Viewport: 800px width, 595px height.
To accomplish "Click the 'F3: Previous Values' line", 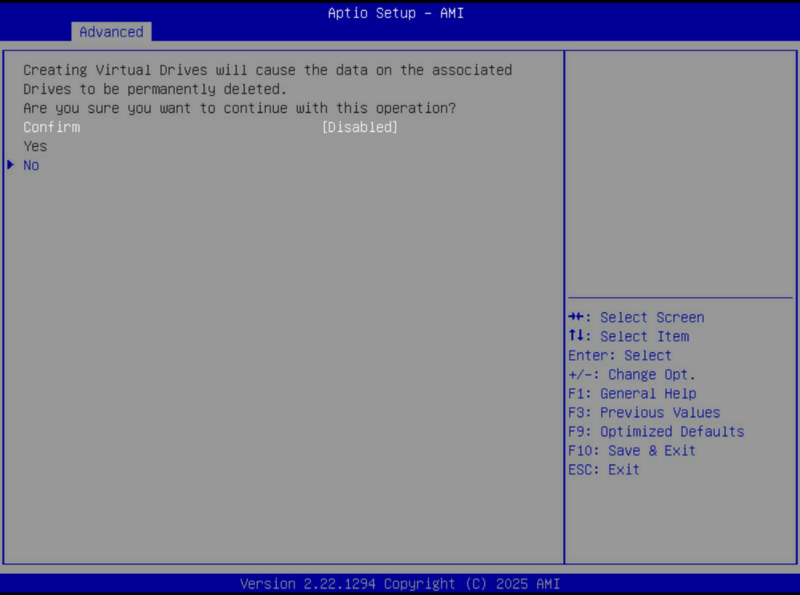I will click(644, 412).
